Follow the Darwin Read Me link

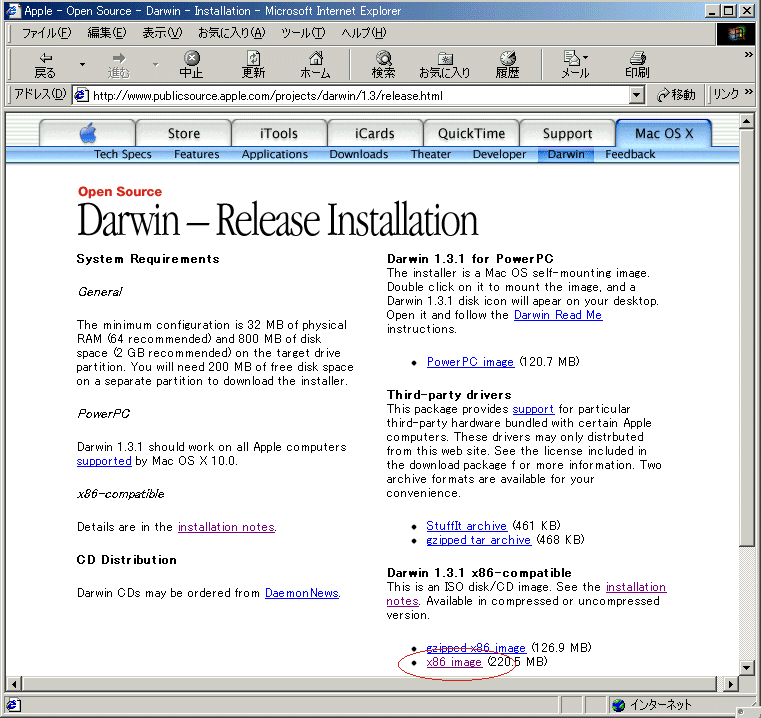click(x=558, y=315)
